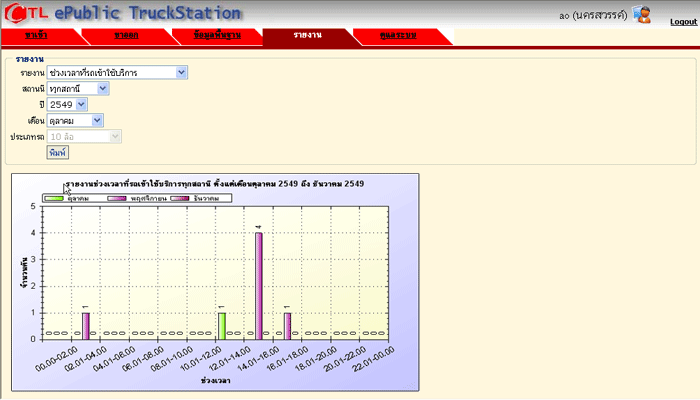700x400 pixels.
Task: Switch to the ข้อมูลพื้นฐาน tab
Action: (x=217, y=35)
